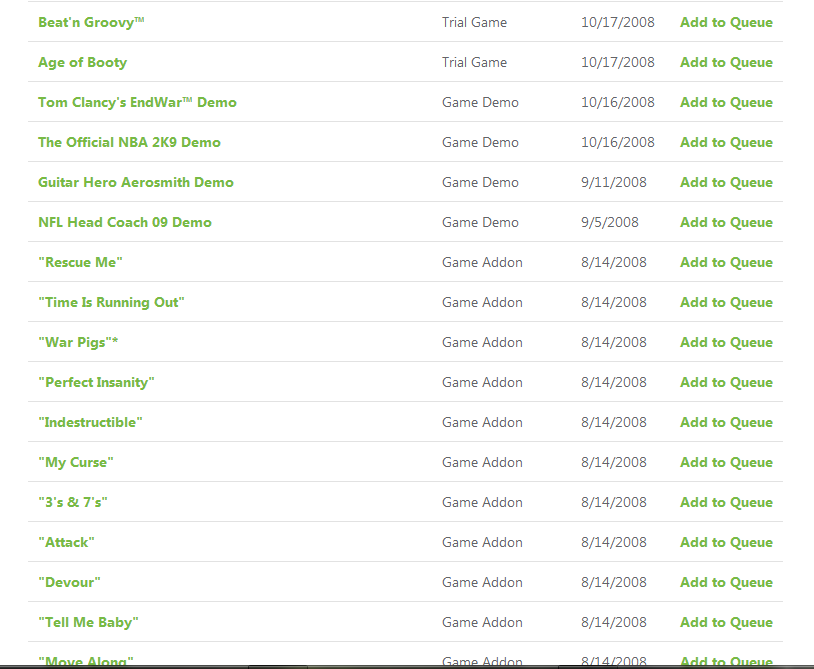Image resolution: width=814 pixels, height=669 pixels.
Task: Add Beat'n Groovy to queue
Action: click(726, 22)
